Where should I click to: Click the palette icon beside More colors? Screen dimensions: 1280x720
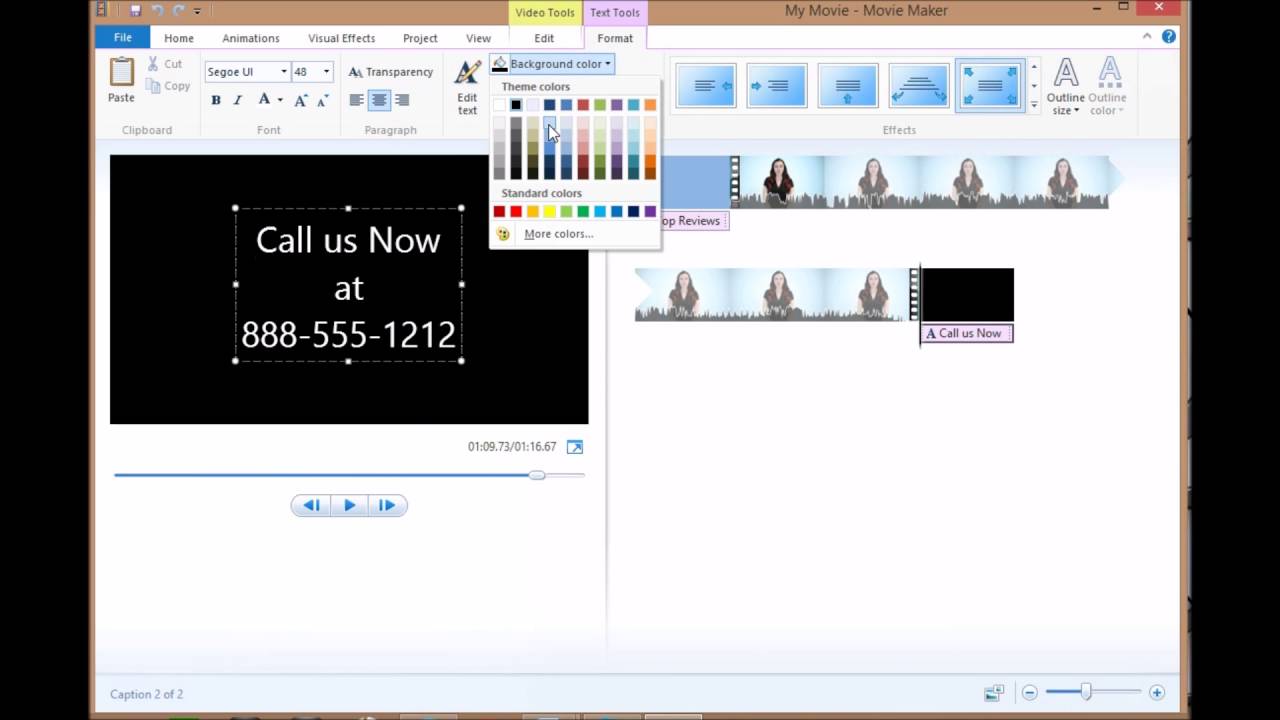503,234
